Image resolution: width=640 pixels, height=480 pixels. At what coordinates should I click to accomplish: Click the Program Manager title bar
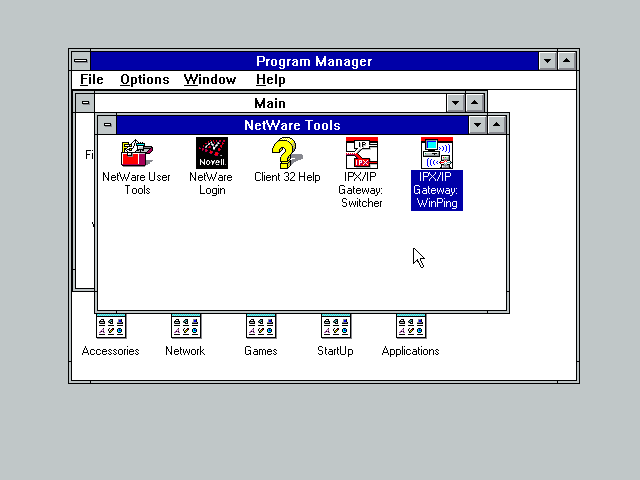point(314,61)
